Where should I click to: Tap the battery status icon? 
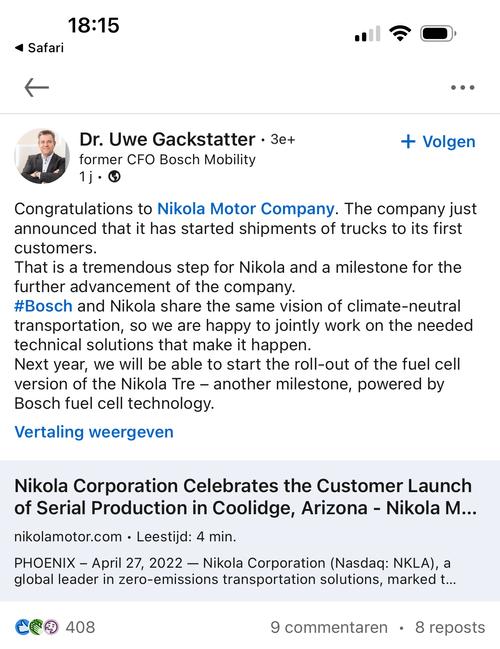(438, 33)
